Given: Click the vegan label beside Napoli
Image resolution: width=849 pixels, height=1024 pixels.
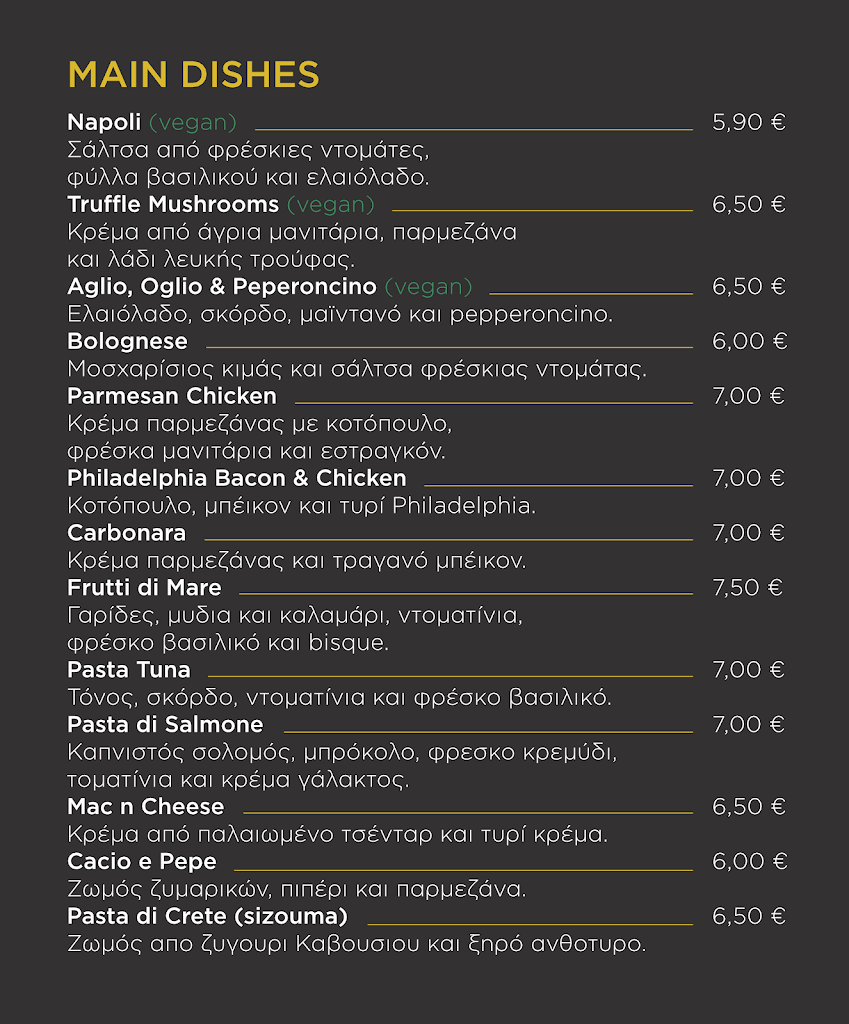Looking at the screenshot, I should (x=193, y=123).
